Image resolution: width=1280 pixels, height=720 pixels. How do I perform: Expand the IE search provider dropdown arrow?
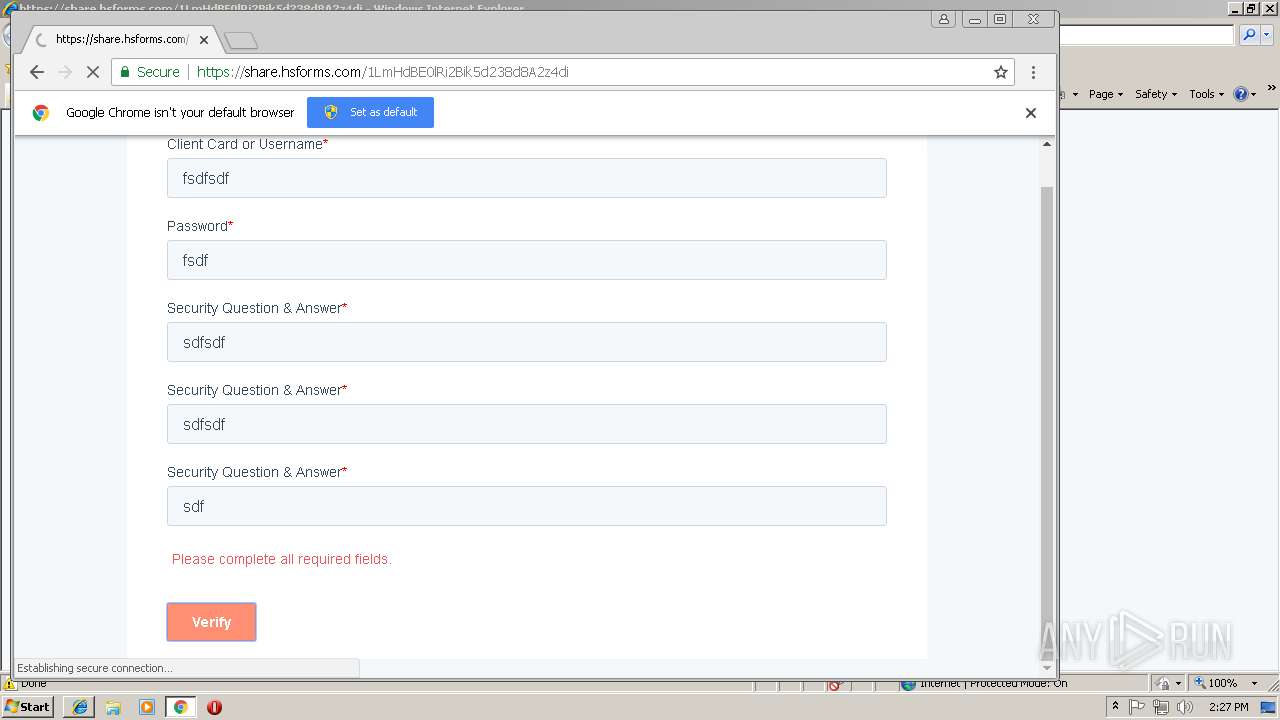point(1266,35)
